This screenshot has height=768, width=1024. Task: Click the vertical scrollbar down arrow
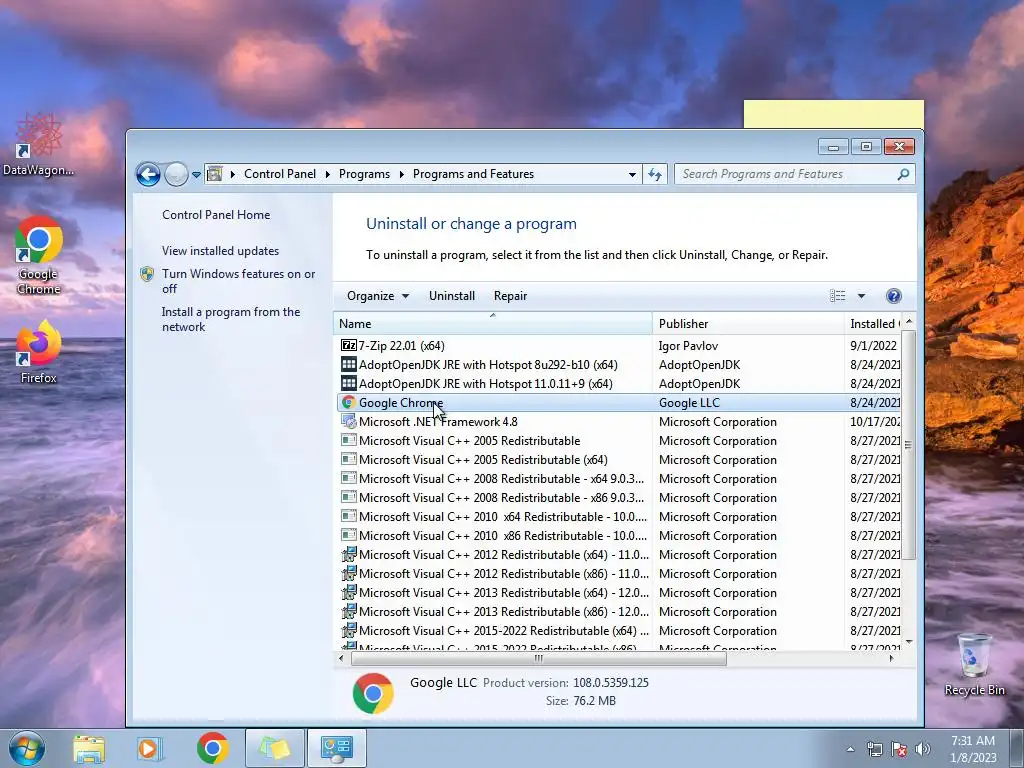pos(908,642)
